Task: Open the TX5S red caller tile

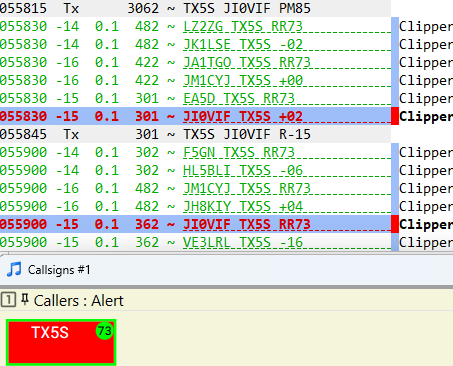Action: coord(61,342)
